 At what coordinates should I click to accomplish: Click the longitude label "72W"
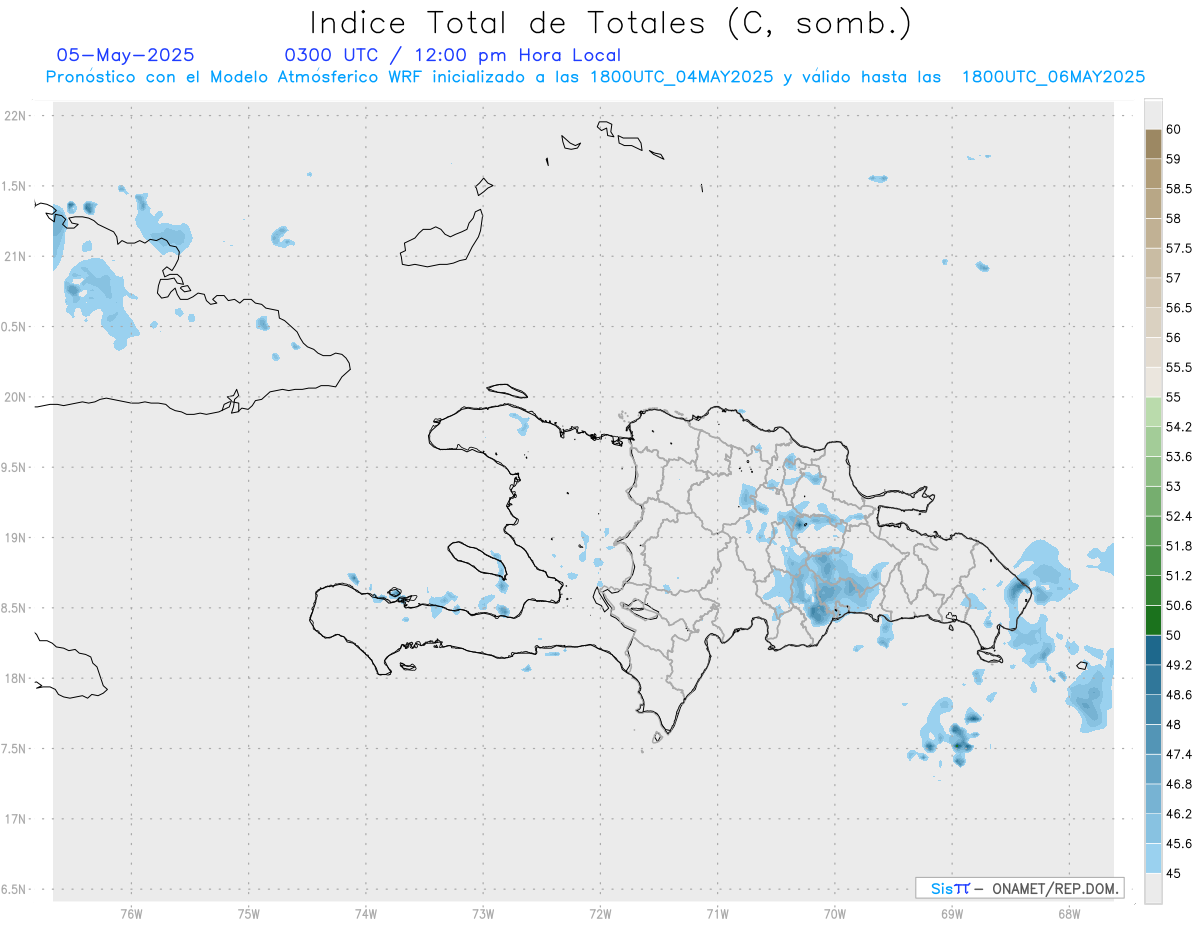pyautogui.click(x=600, y=913)
